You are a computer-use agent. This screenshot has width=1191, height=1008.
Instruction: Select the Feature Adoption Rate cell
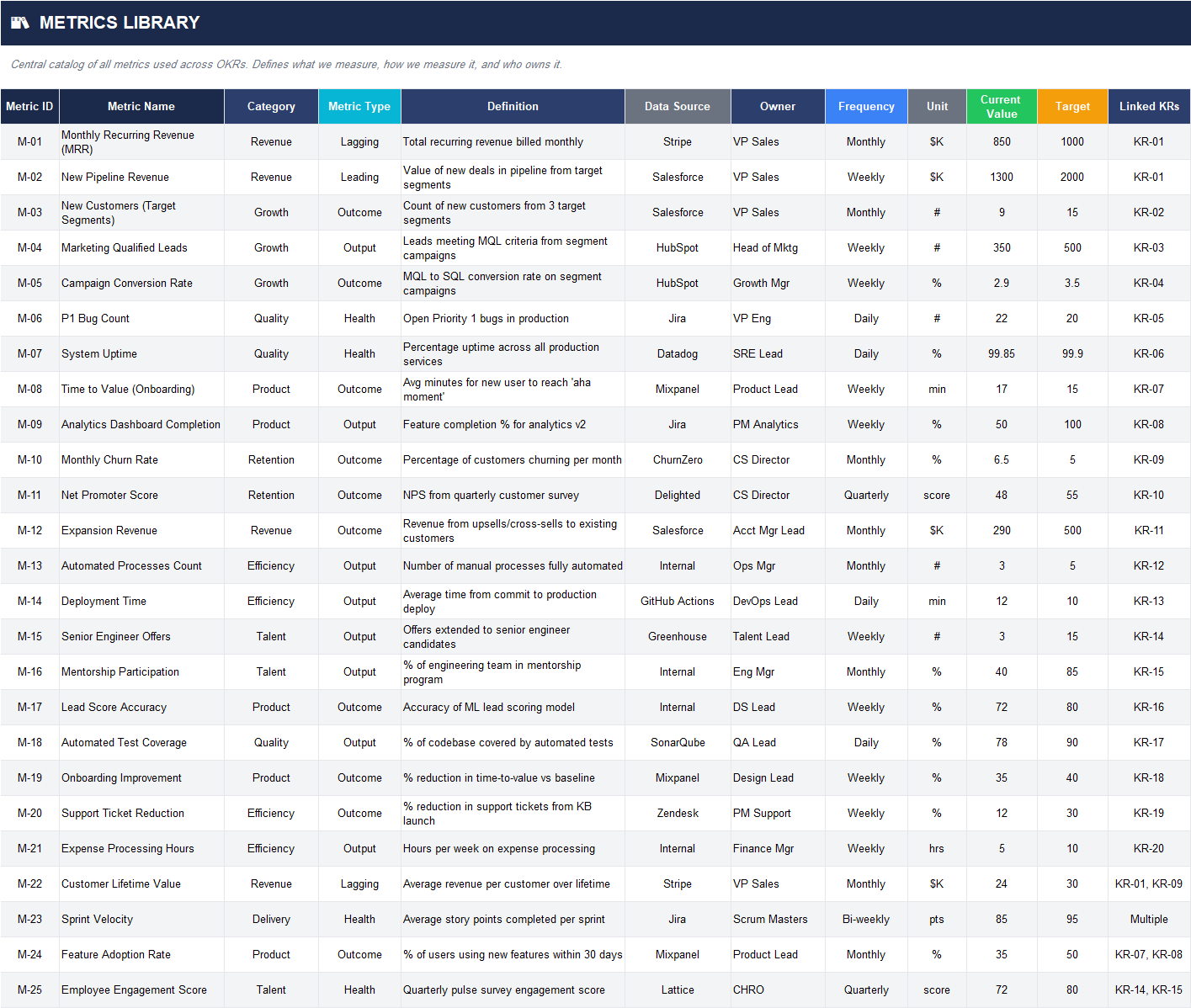coord(141,954)
